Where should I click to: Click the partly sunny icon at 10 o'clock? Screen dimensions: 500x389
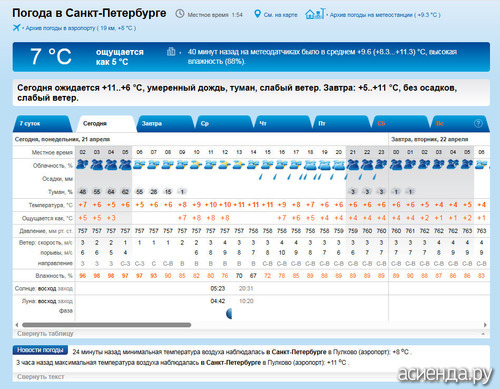pos(196,164)
